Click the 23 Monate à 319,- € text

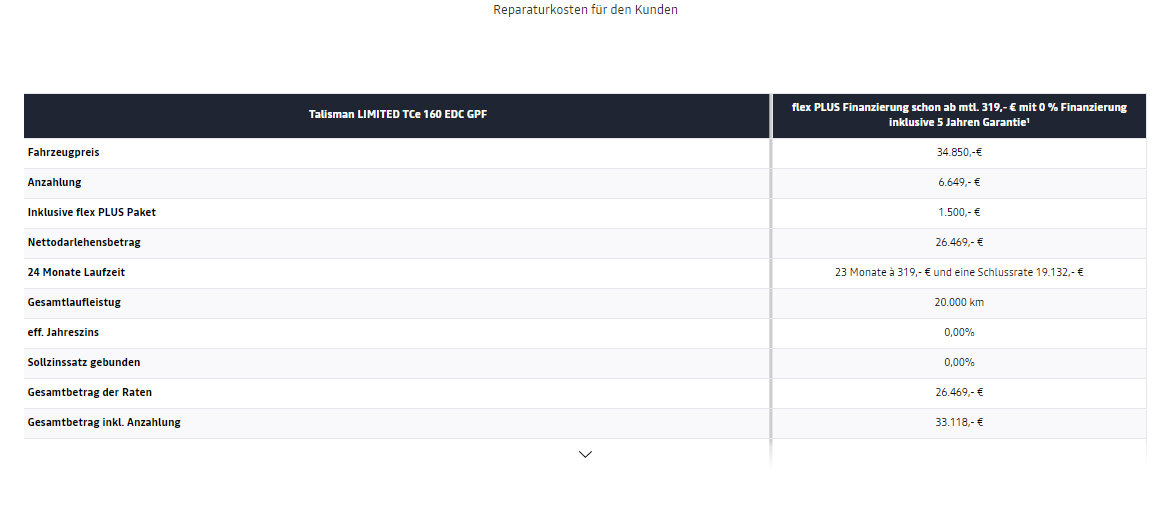point(882,273)
